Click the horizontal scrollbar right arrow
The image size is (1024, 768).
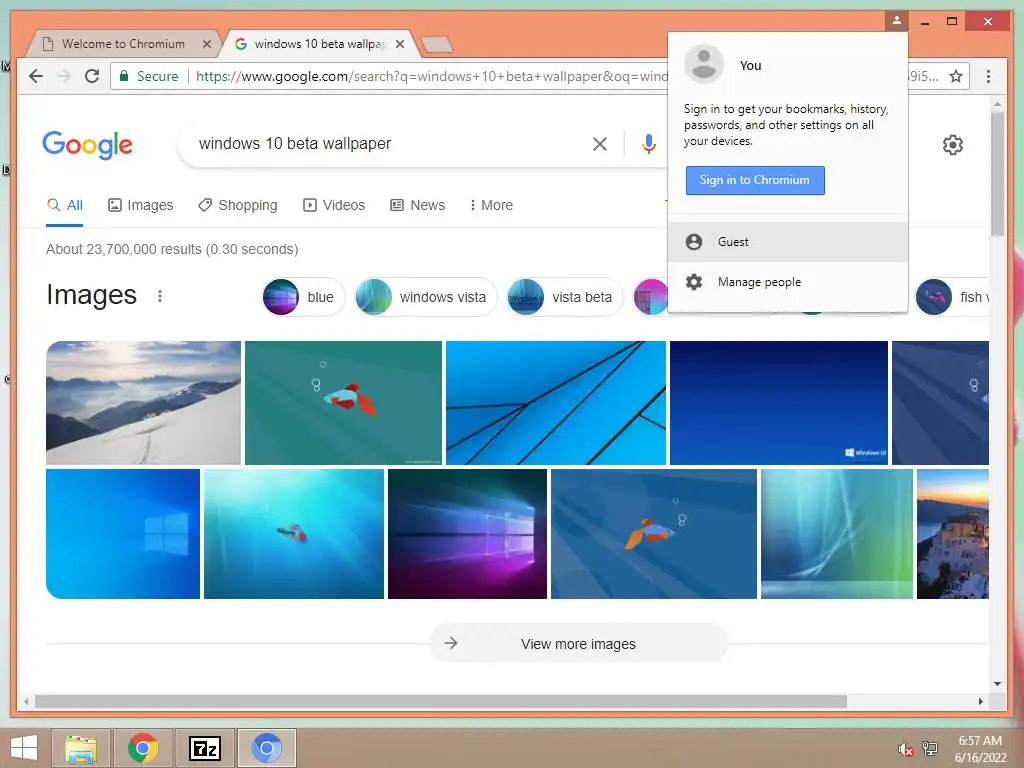981,701
